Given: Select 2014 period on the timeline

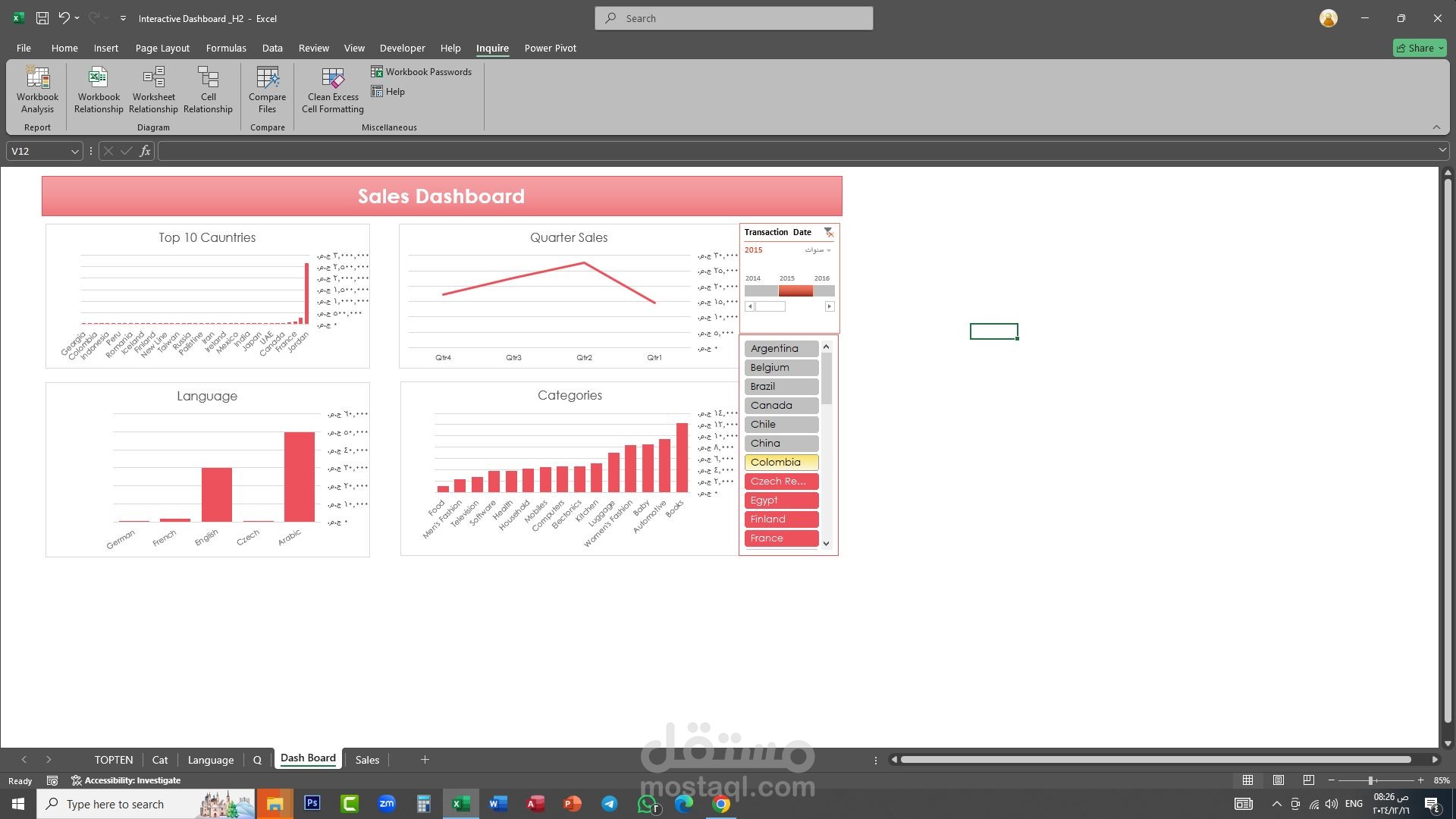Looking at the screenshot, I should [761, 291].
